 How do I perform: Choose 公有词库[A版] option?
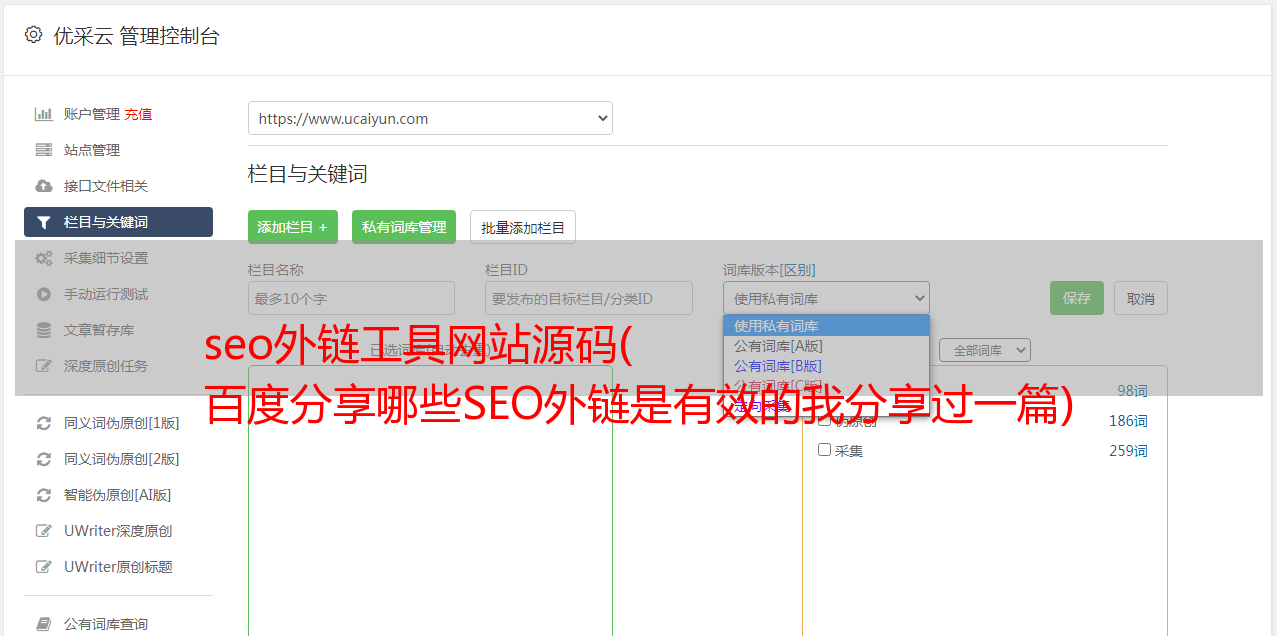(x=826, y=346)
